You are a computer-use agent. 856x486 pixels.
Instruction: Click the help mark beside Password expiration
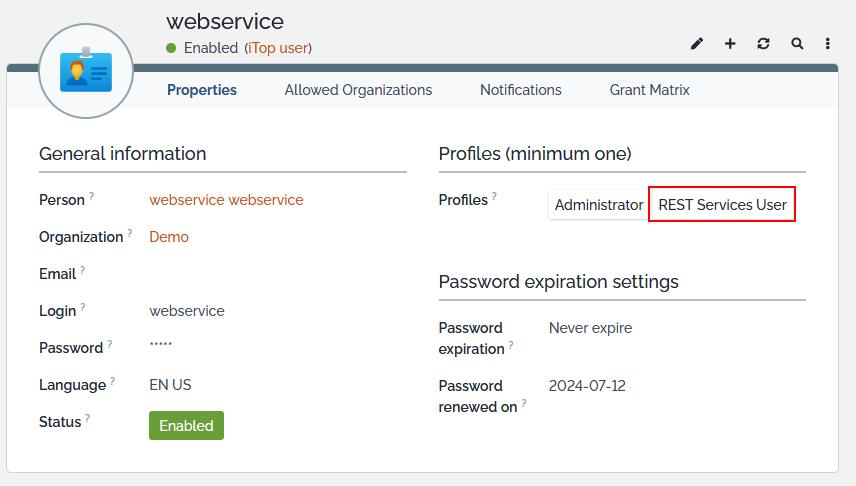point(511,345)
